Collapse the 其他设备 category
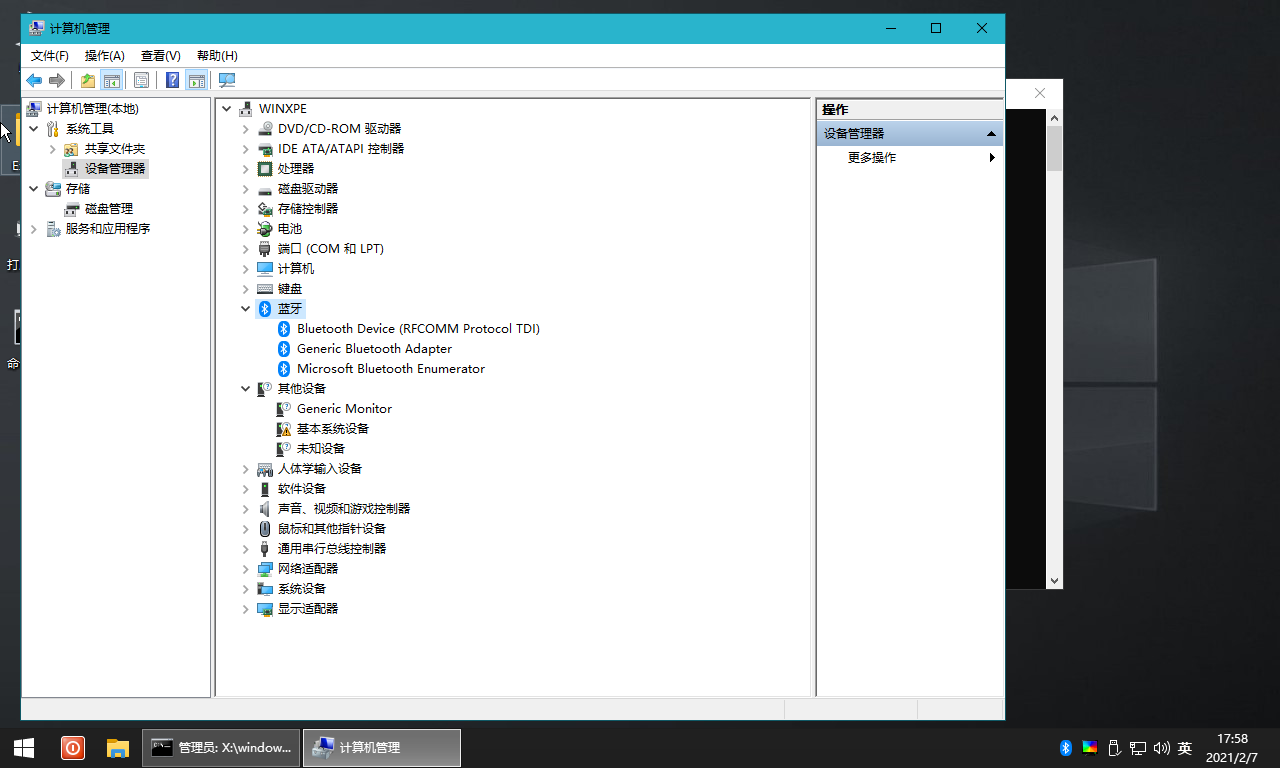Image resolution: width=1280 pixels, height=768 pixels. click(245, 388)
